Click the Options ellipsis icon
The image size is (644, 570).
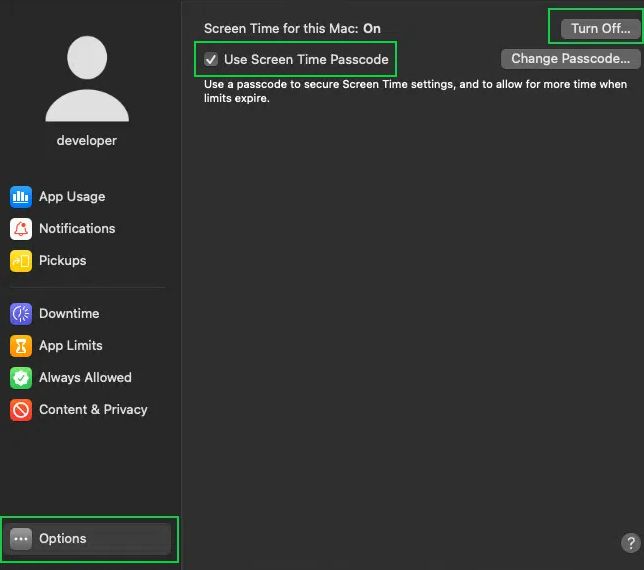(x=21, y=539)
